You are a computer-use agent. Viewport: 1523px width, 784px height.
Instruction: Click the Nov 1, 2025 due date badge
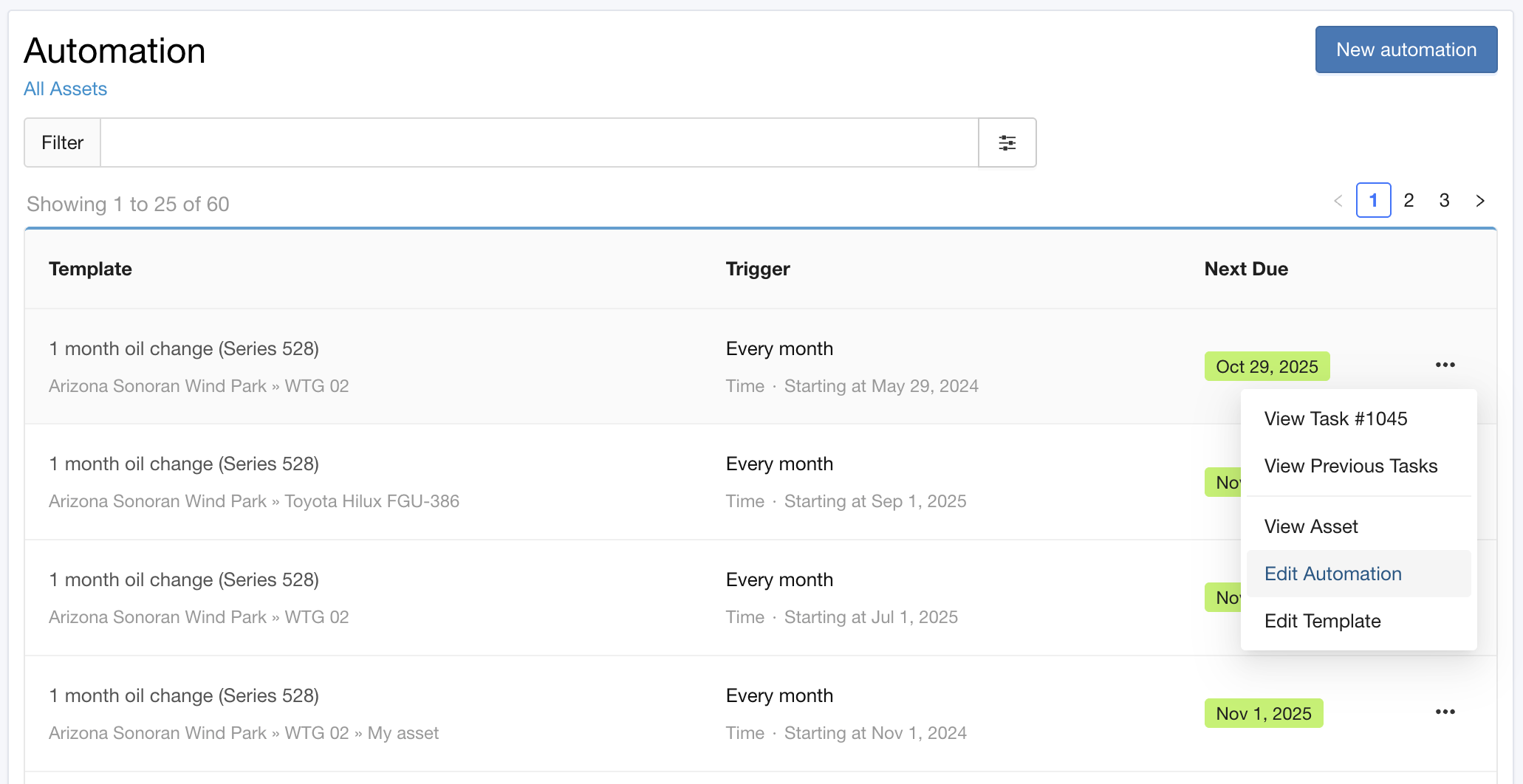pyautogui.click(x=1263, y=714)
